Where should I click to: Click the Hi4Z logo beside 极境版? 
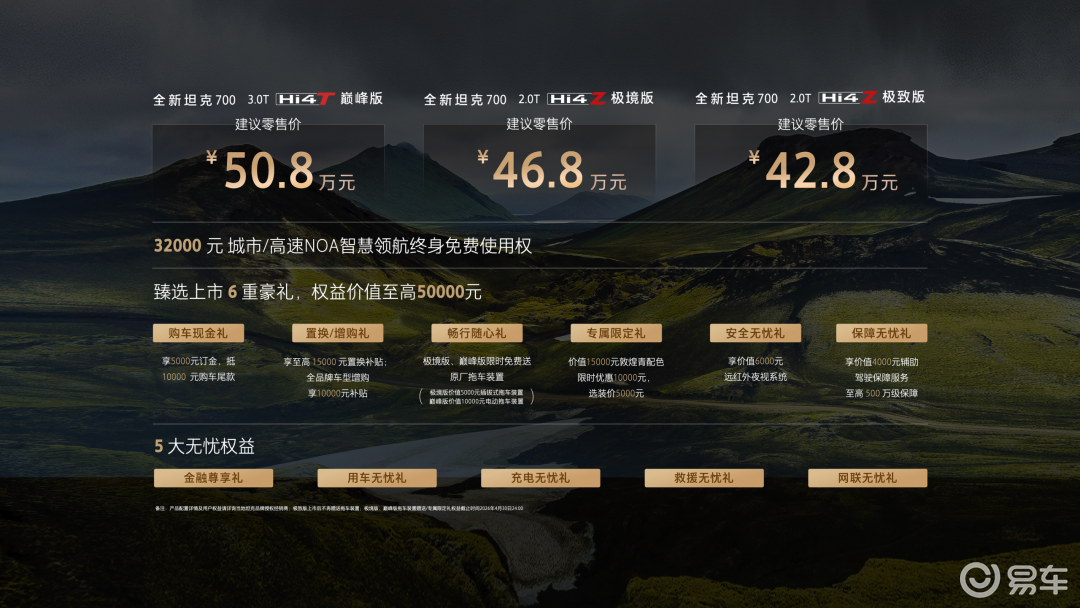click(577, 99)
